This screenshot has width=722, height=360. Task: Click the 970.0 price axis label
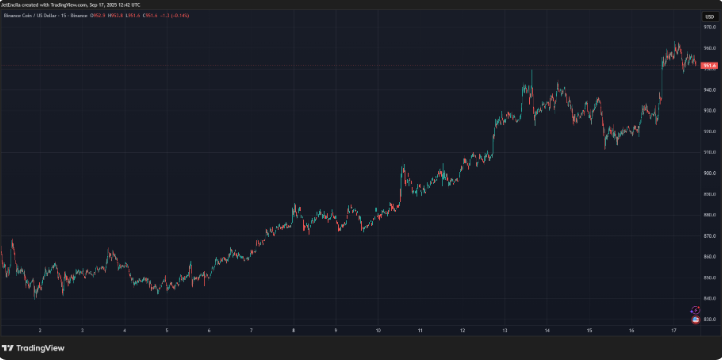coord(709,27)
